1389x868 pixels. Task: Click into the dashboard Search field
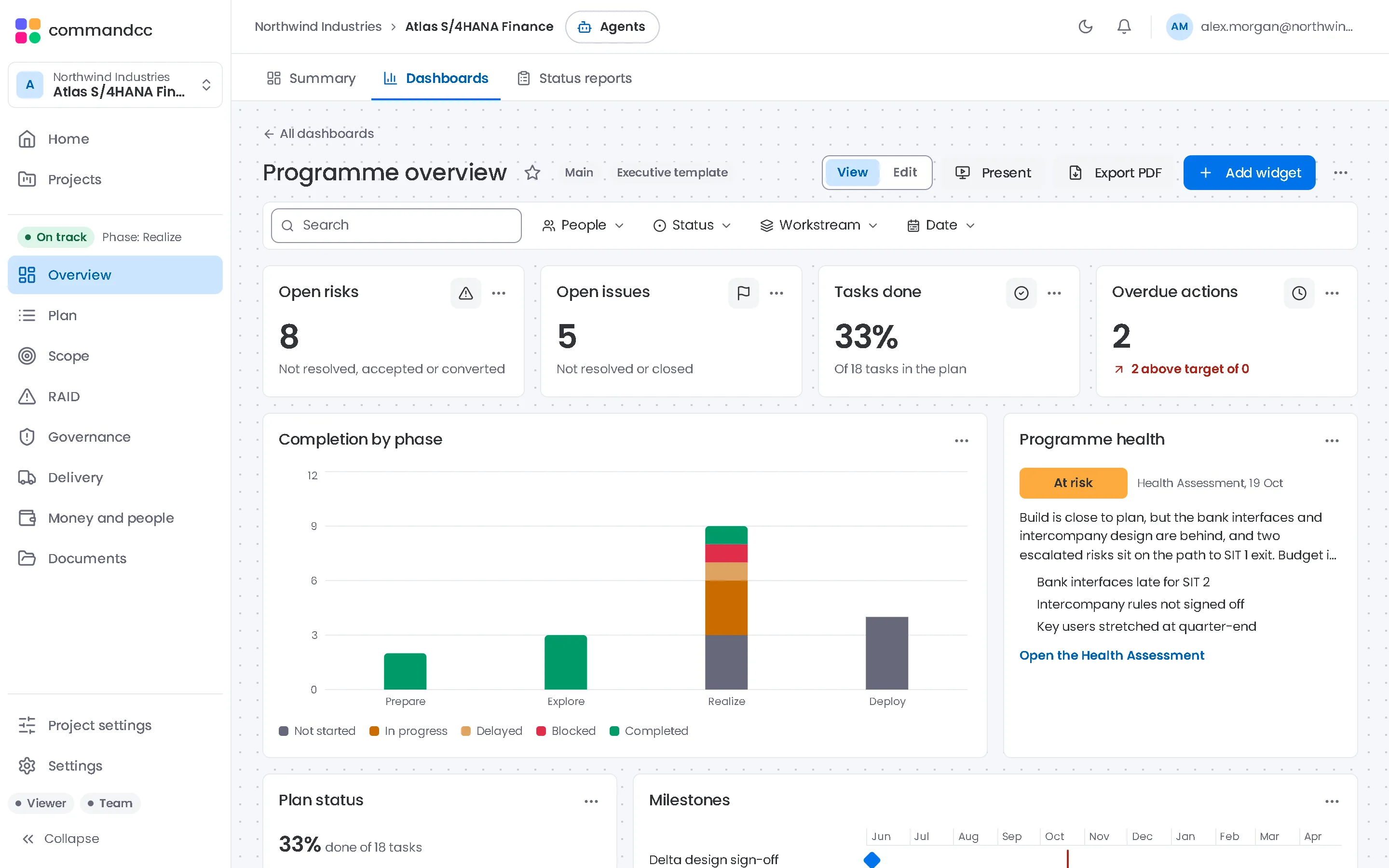pyautogui.click(x=396, y=225)
